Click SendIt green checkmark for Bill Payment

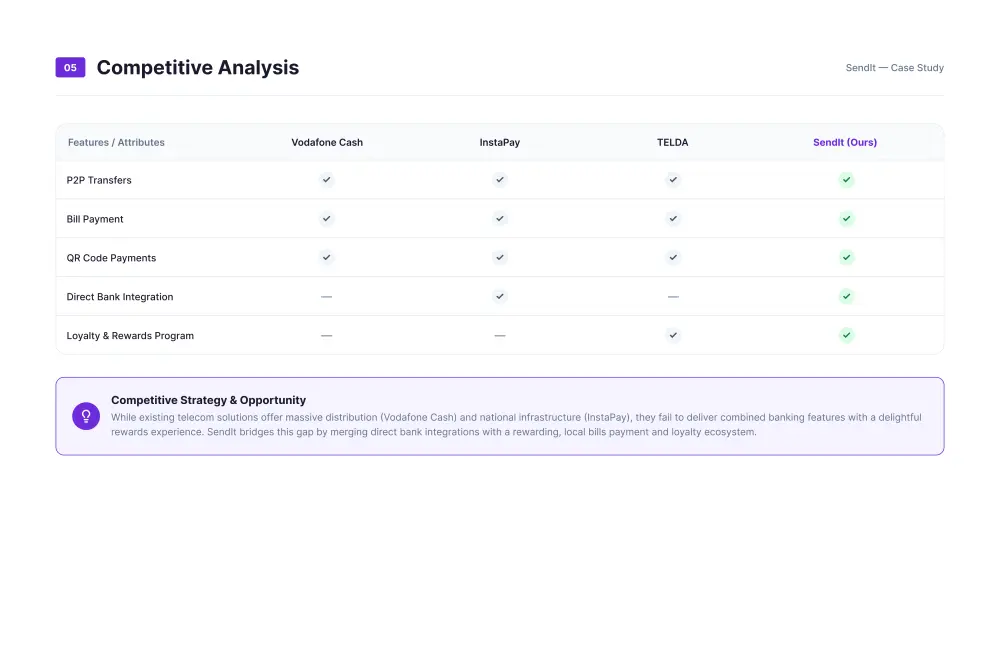tap(846, 219)
